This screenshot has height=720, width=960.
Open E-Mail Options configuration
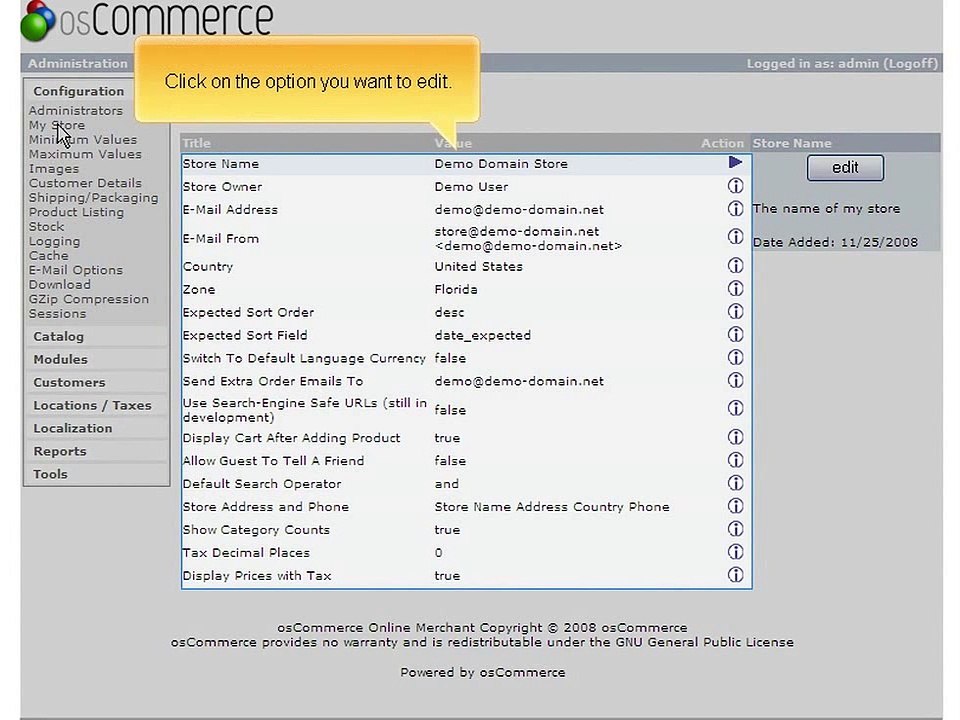point(76,270)
